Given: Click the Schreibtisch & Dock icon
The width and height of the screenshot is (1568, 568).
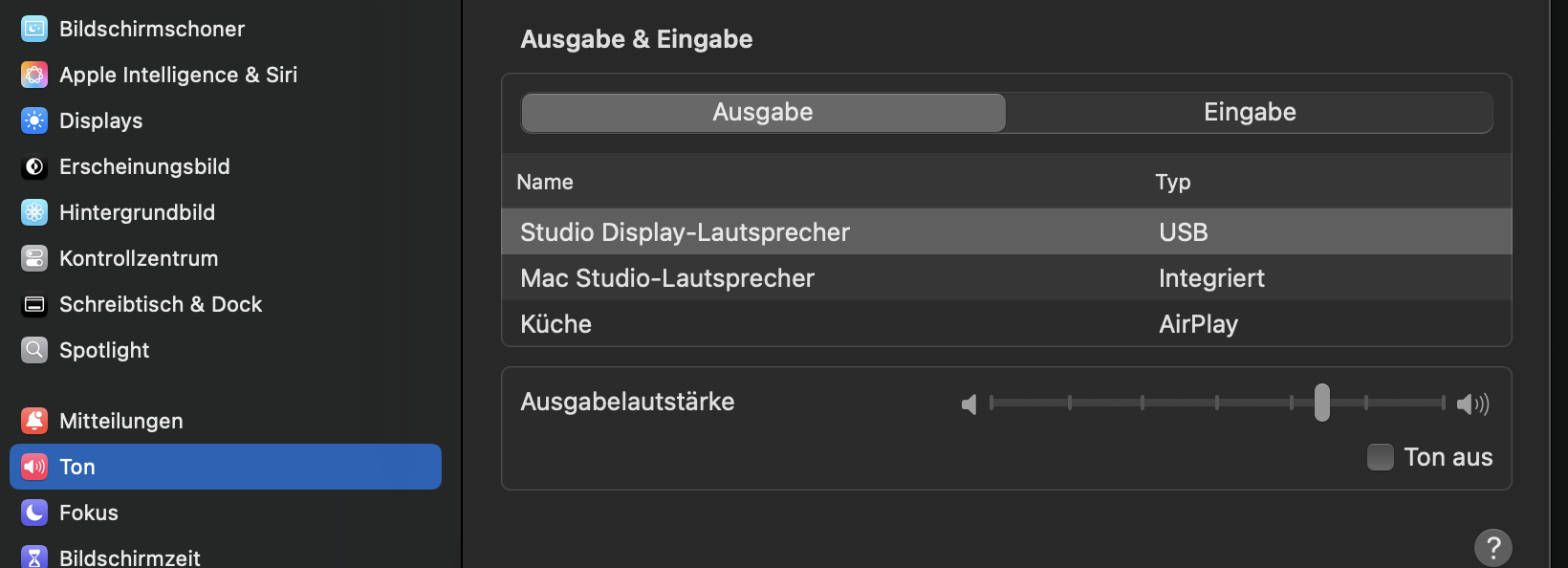Looking at the screenshot, I should pyautogui.click(x=34, y=304).
